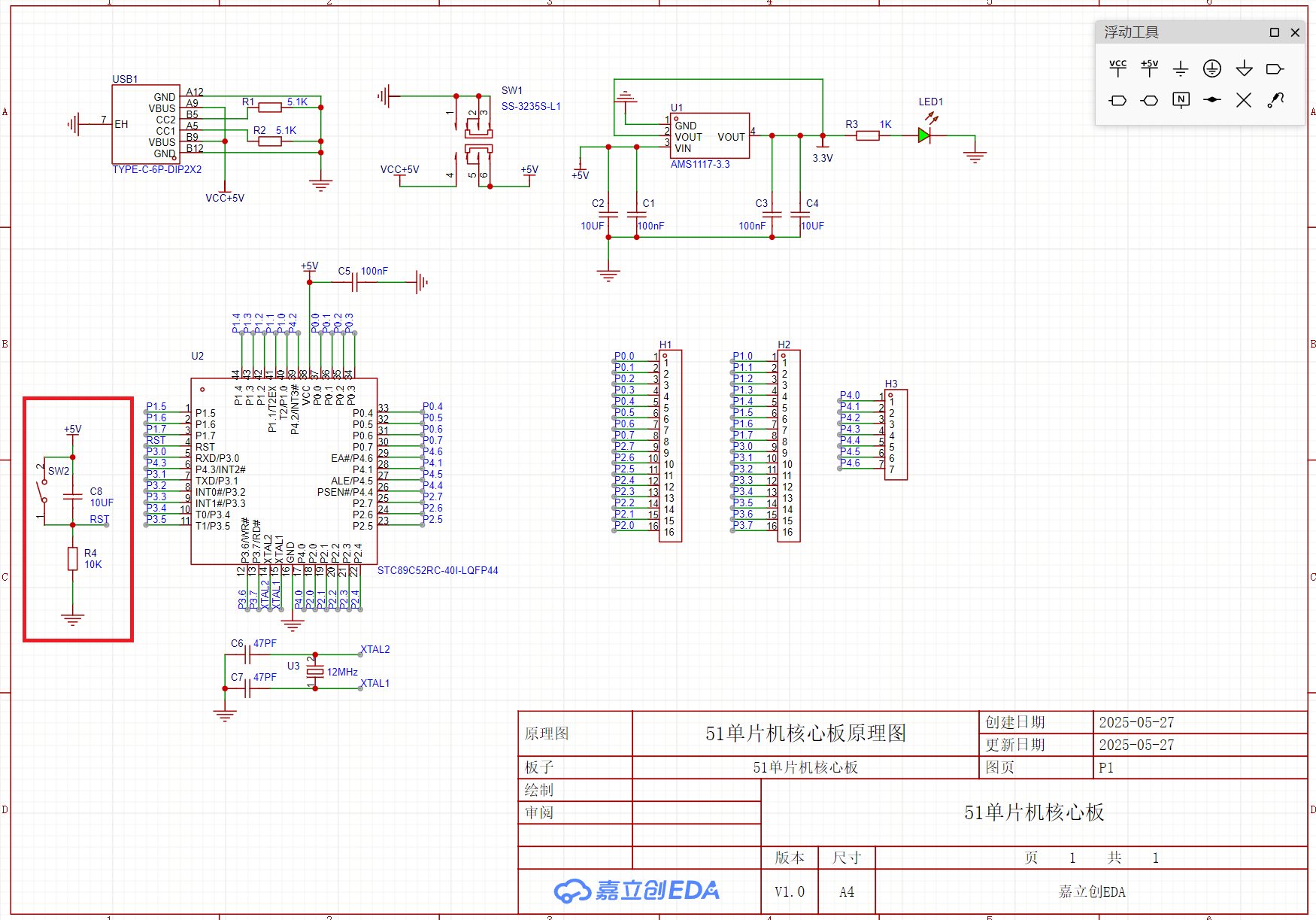Select the green LED1 diode symbol
The image size is (1316, 920).
tap(926, 135)
